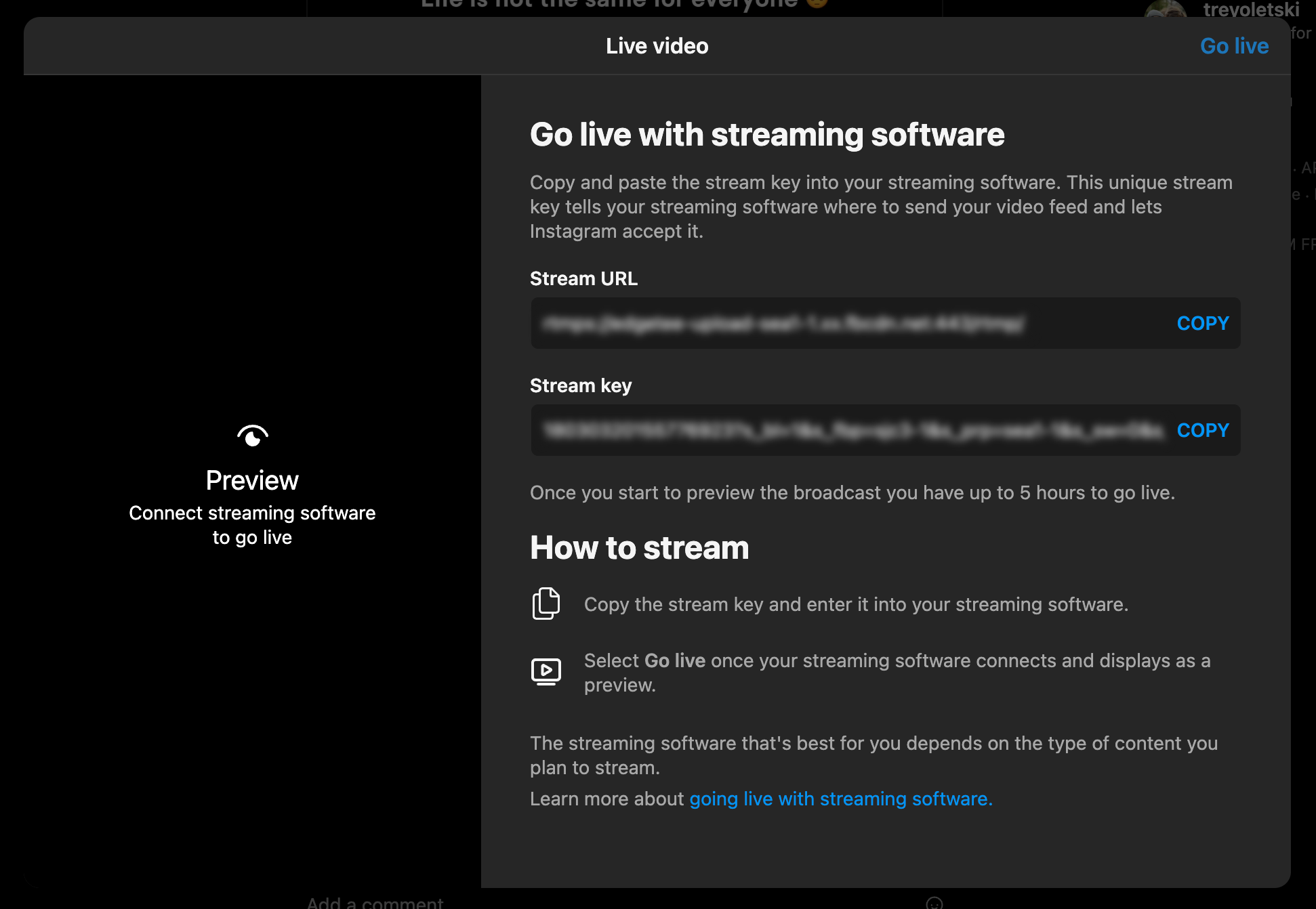Image resolution: width=1316 pixels, height=909 pixels.
Task: Click the Stream key label
Action: [x=580, y=386]
